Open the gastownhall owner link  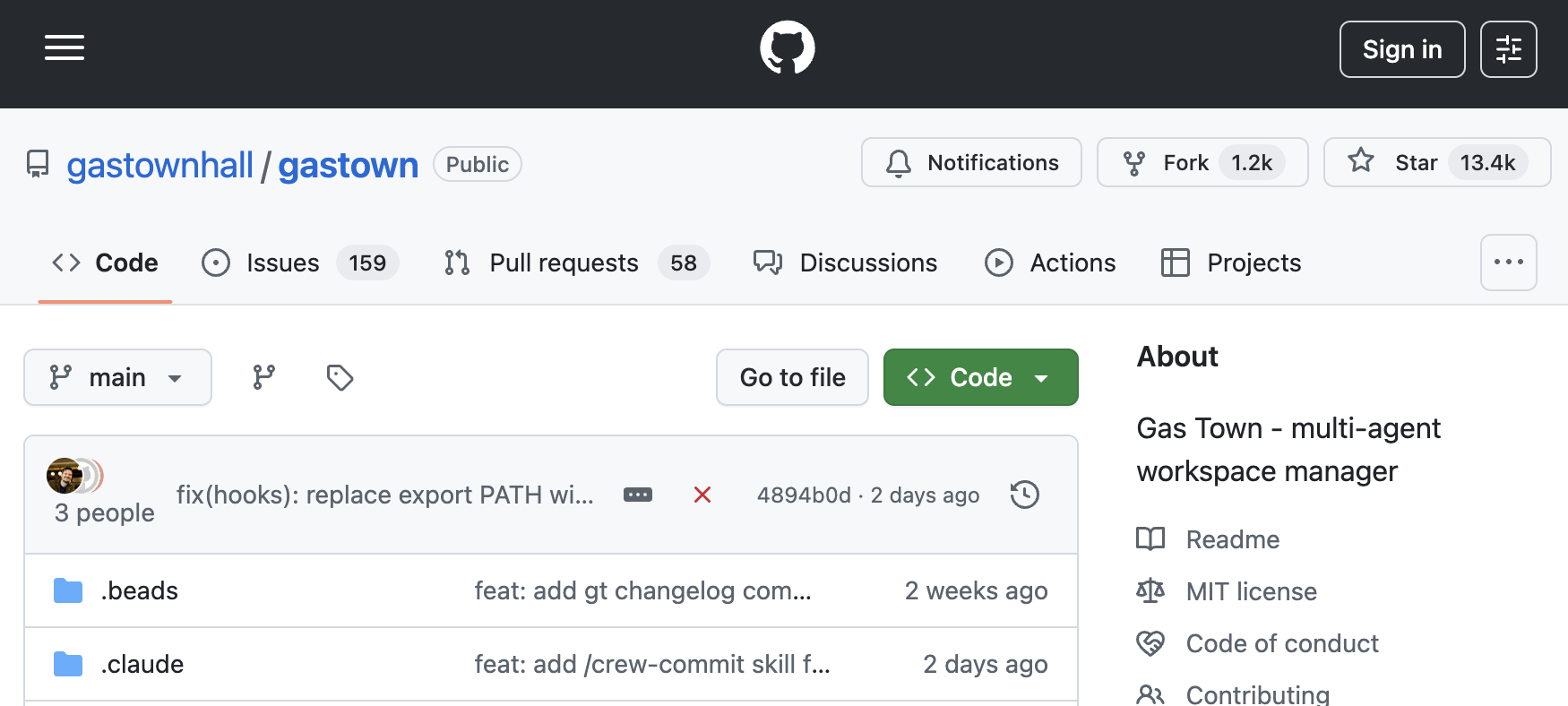click(x=159, y=165)
